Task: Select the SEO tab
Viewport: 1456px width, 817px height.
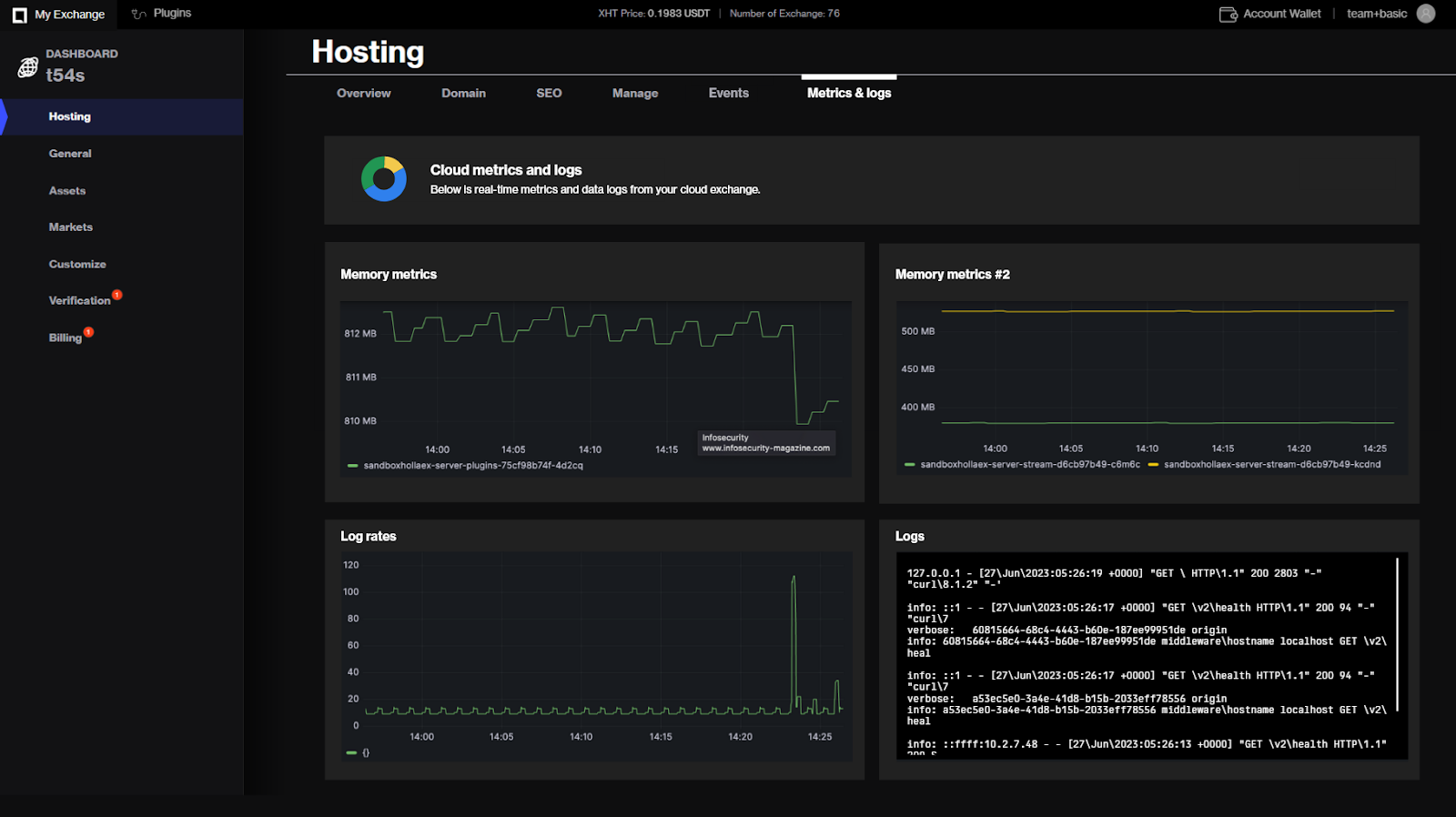Action: [x=549, y=93]
